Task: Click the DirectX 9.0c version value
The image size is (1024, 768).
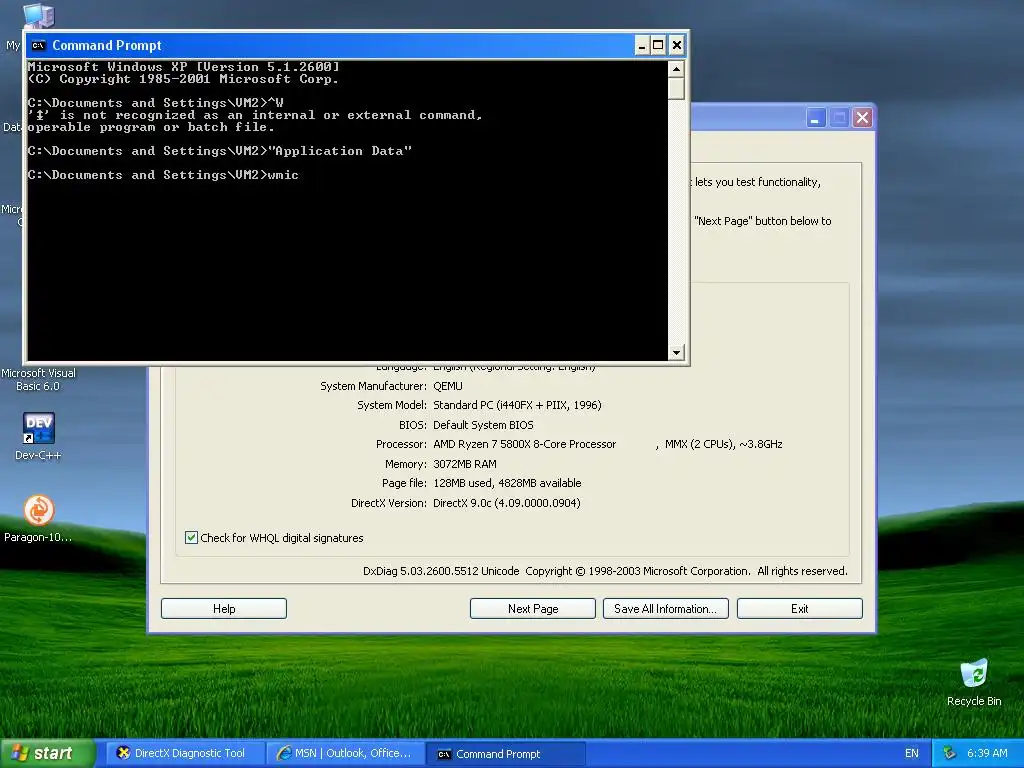Action: tap(507, 503)
